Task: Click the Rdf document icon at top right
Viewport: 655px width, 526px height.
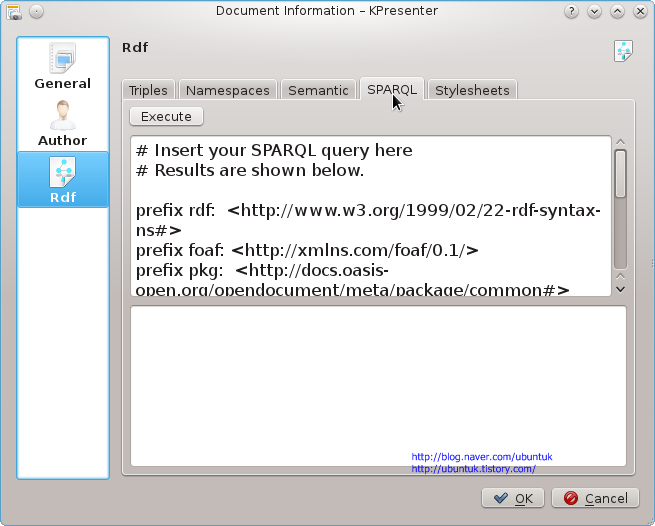Action: point(623,51)
